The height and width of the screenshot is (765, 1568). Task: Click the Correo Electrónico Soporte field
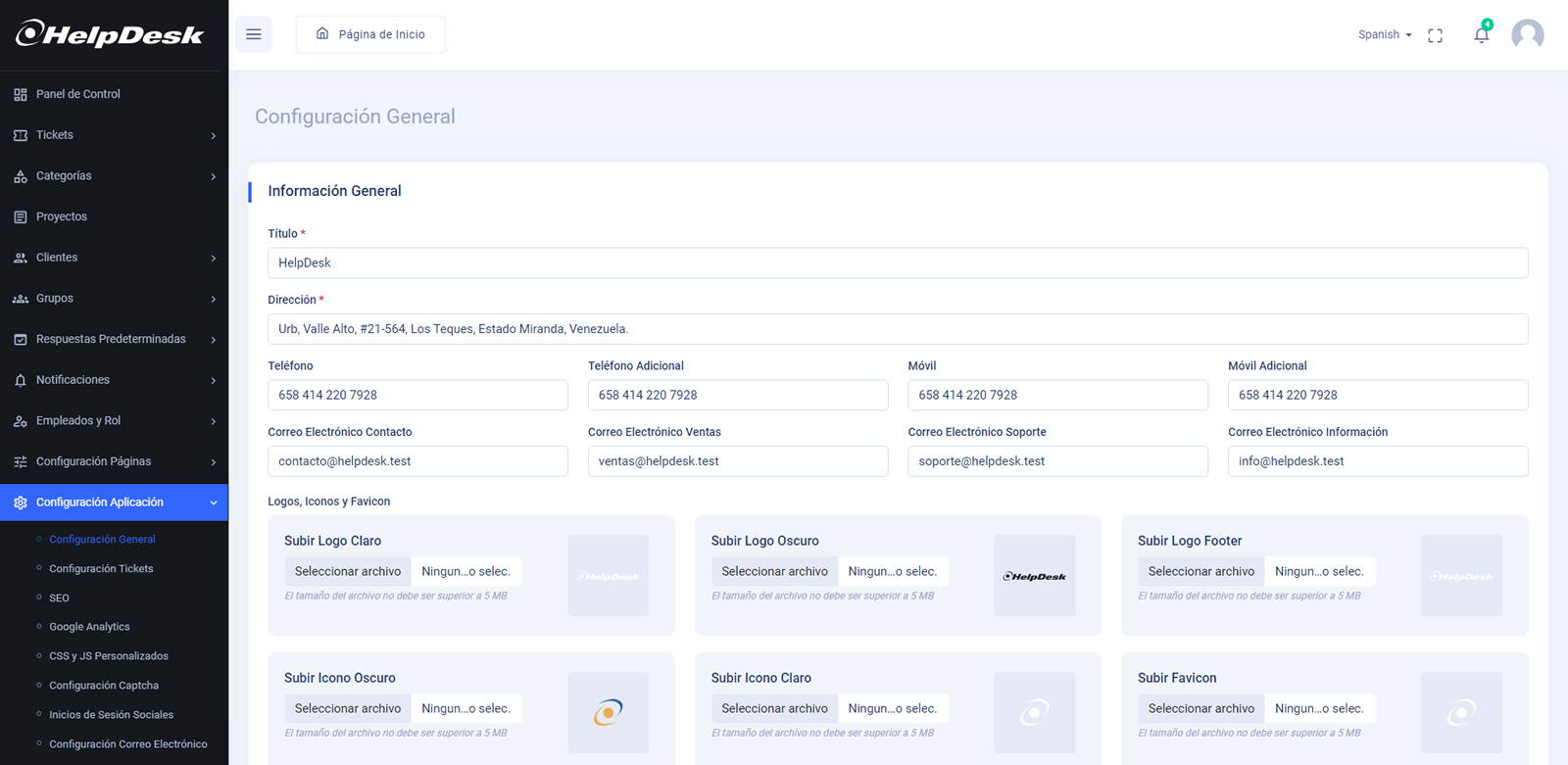pyautogui.click(x=1057, y=461)
